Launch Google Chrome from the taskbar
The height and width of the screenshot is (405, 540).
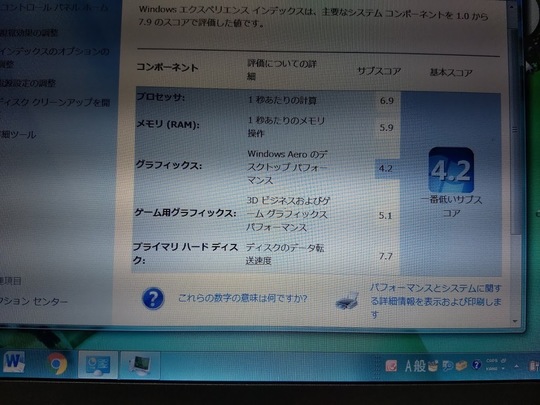tap(58, 364)
